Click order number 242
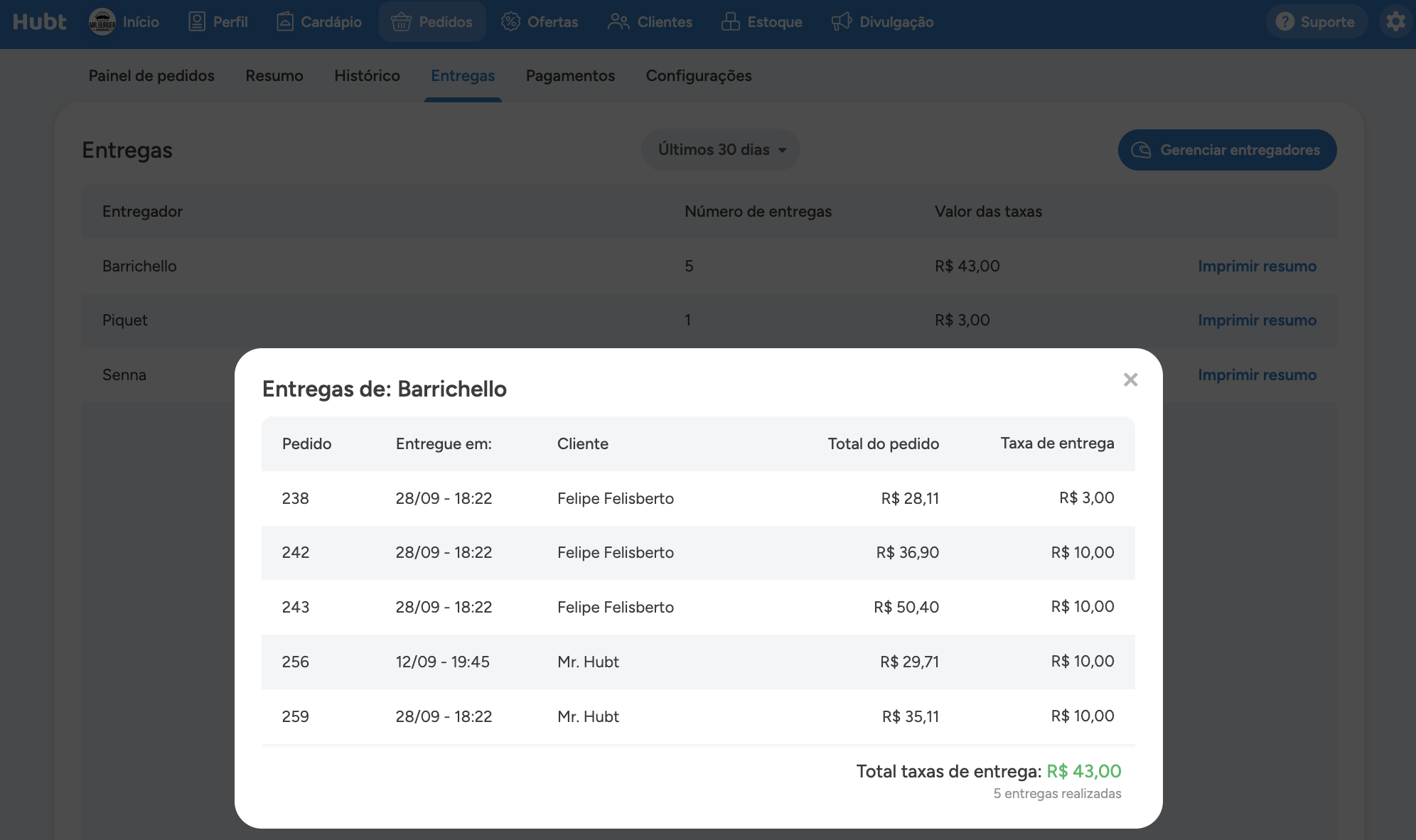 tap(295, 552)
